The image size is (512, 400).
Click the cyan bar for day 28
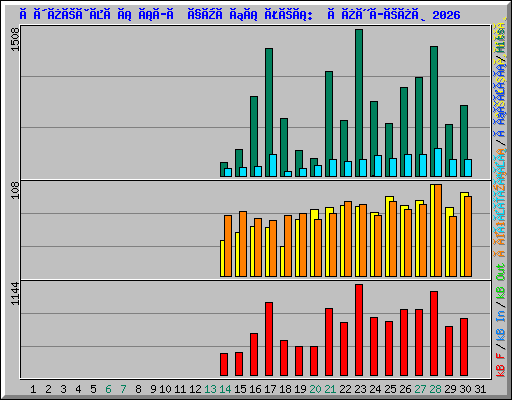coord(438,162)
